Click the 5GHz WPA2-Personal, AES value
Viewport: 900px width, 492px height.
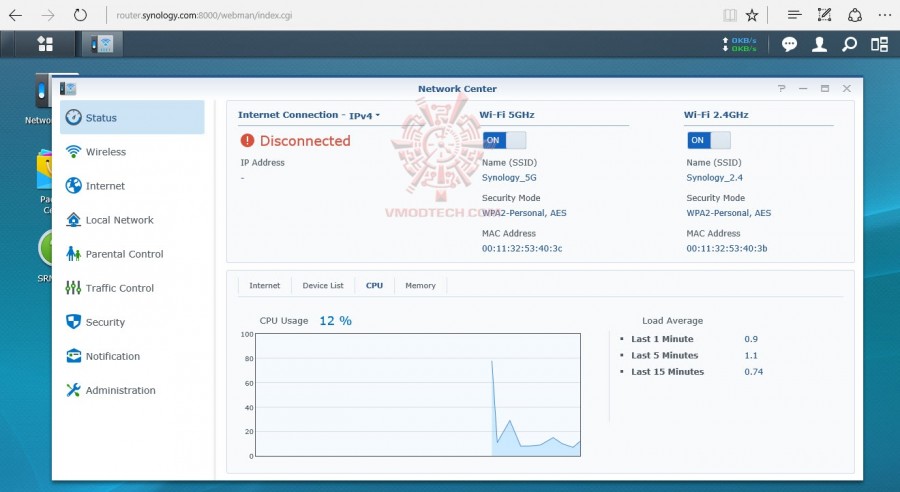click(523, 213)
